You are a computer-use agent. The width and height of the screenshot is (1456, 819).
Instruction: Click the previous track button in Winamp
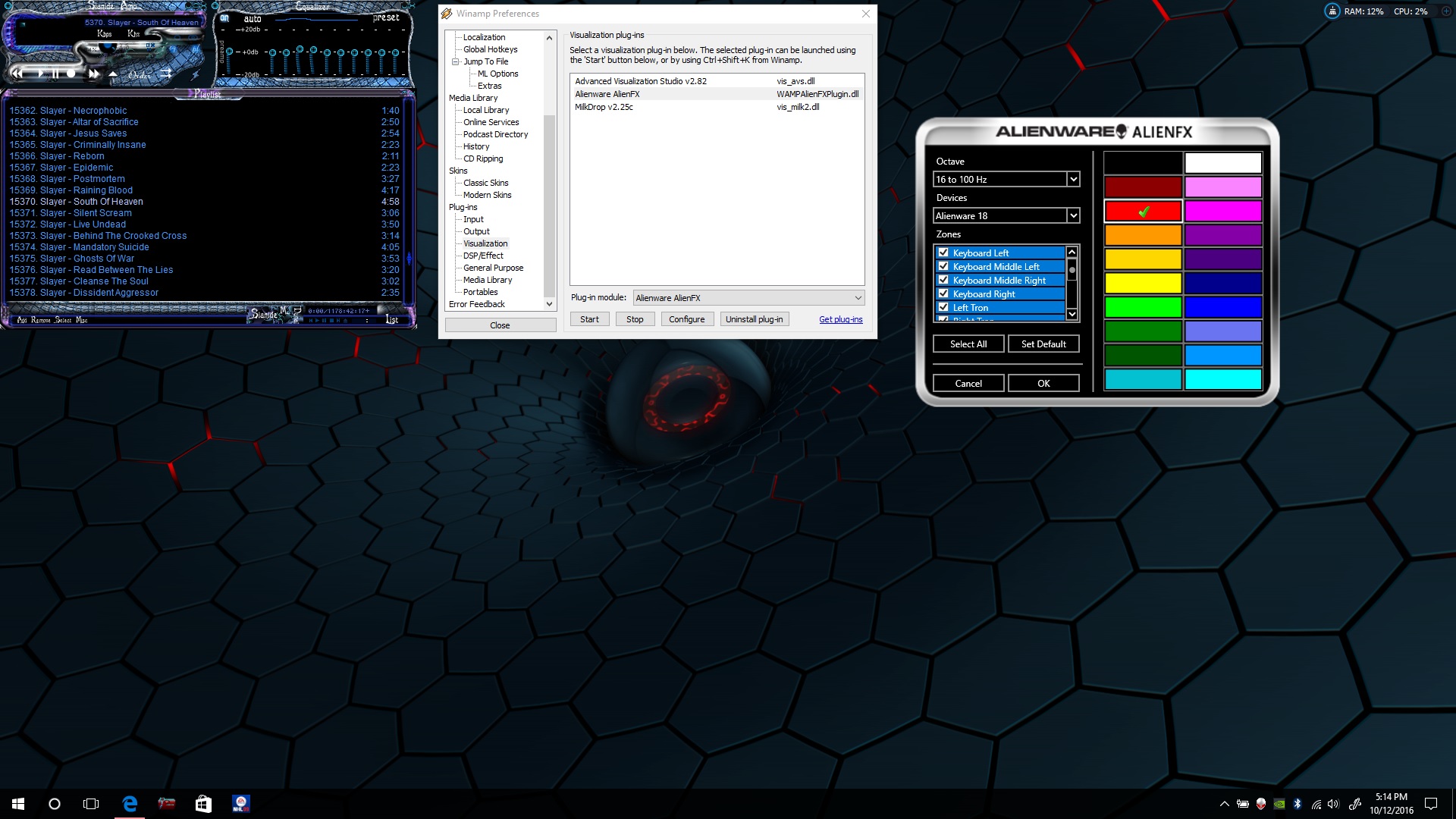17,74
